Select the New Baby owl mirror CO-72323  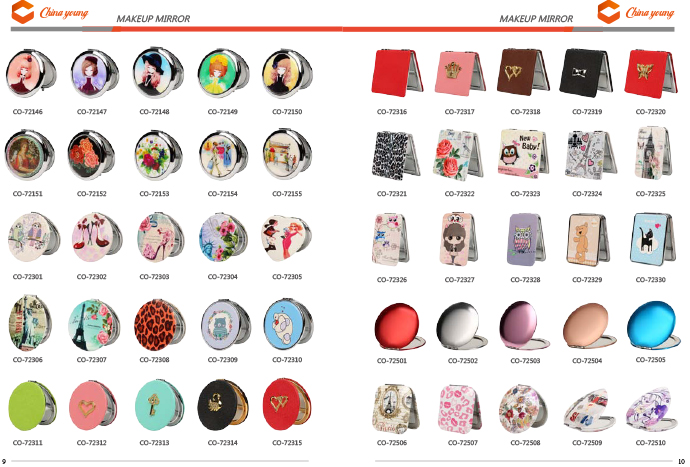[523, 154]
